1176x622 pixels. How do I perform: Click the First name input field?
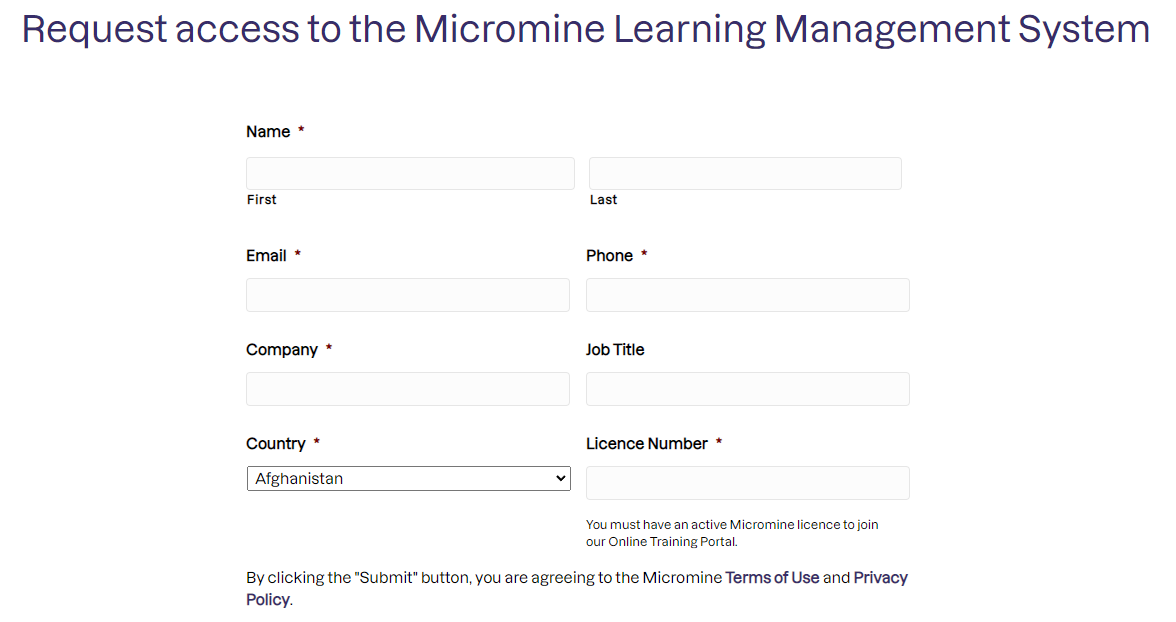point(410,173)
